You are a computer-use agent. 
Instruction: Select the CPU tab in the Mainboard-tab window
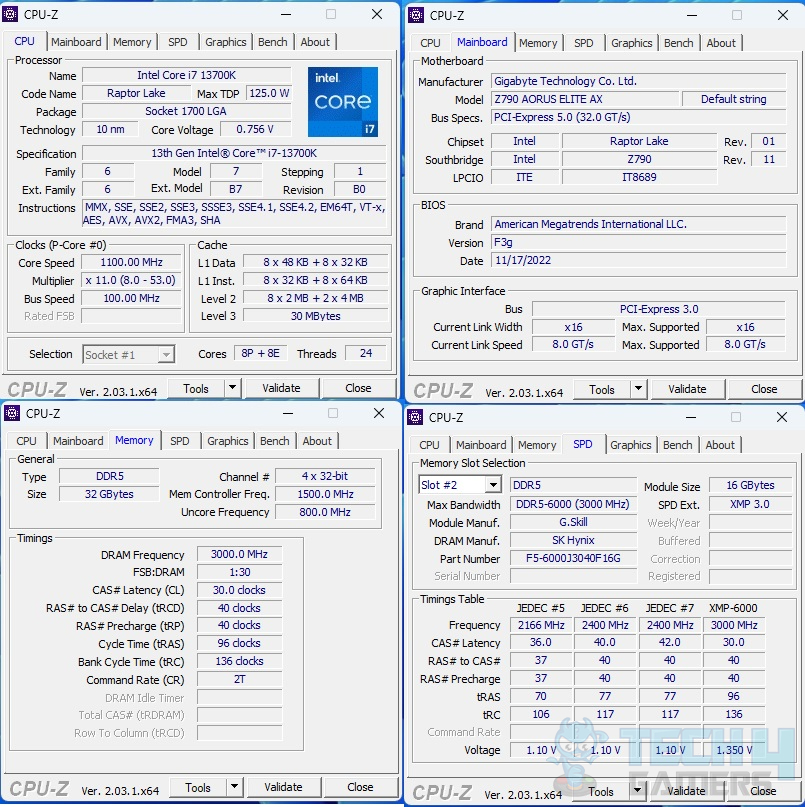tap(430, 43)
